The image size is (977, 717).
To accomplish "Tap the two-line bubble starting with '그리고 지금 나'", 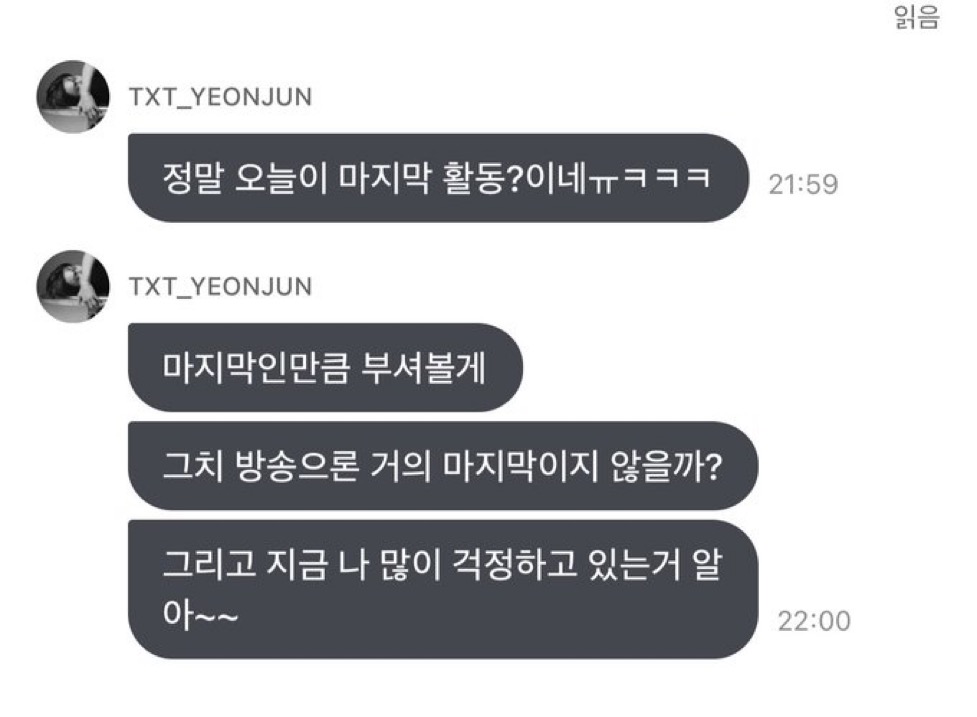I will tap(443, 589).
